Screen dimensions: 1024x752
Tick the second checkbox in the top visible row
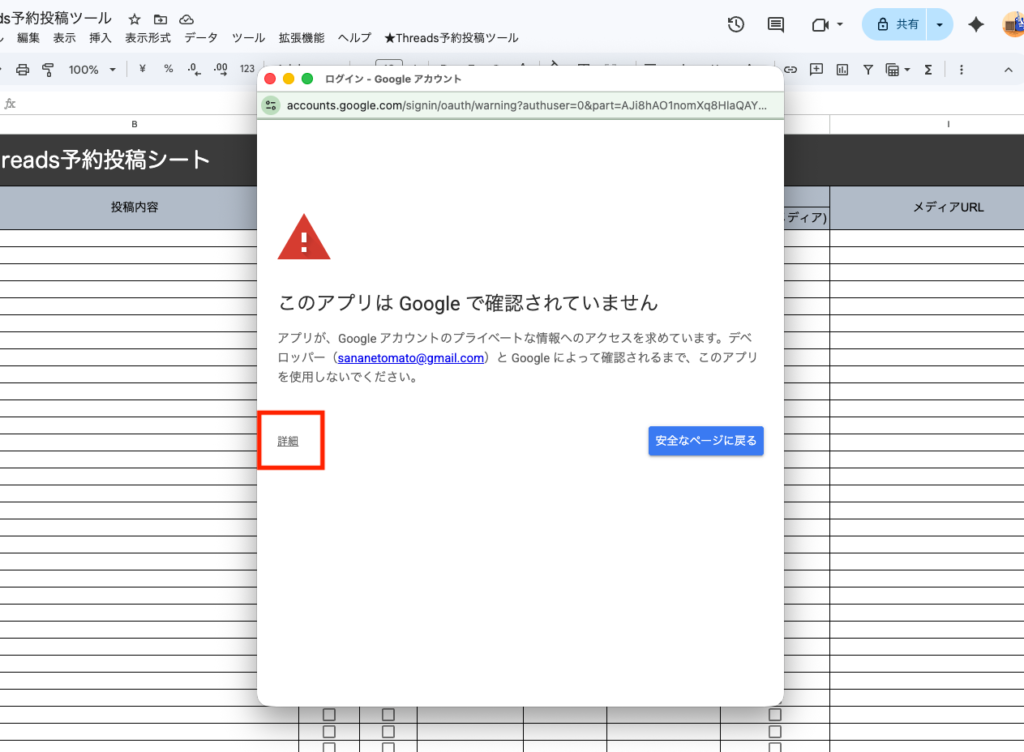[x=388, y=715]
